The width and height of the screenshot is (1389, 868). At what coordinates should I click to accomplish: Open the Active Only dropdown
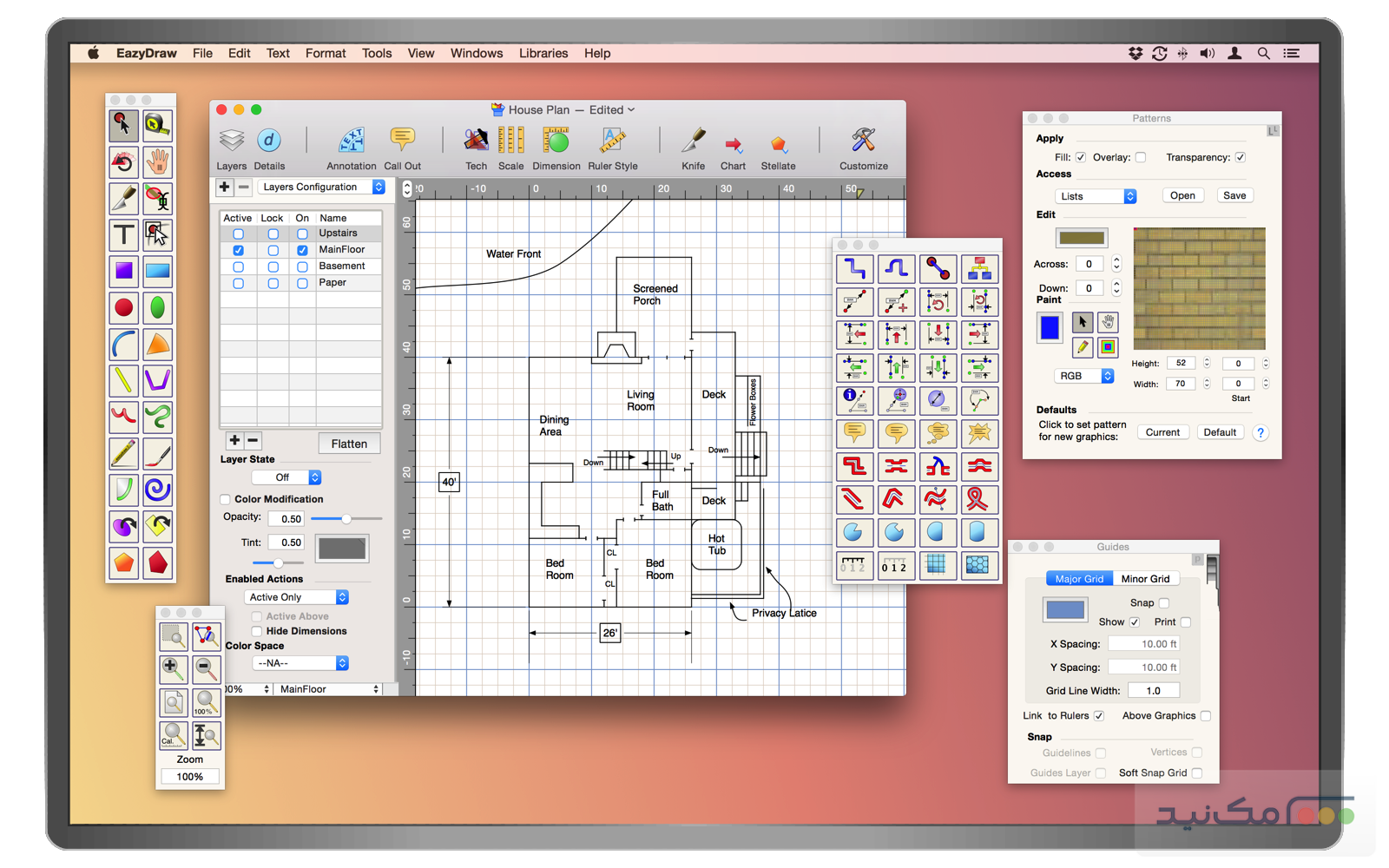[298, 597]
